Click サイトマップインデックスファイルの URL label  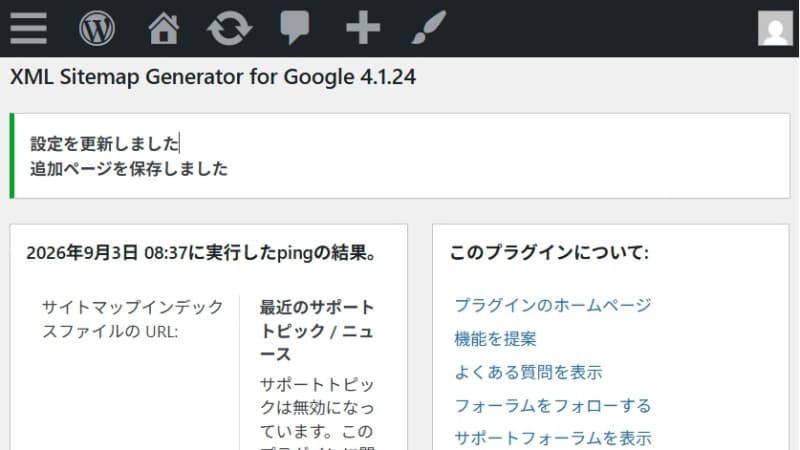click(133, 319)
